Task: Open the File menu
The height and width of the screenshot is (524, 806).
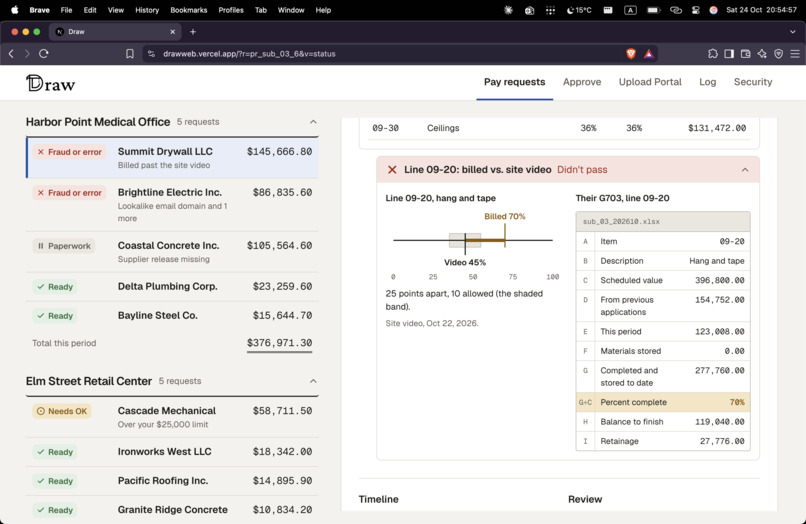Action: [66, 10]
